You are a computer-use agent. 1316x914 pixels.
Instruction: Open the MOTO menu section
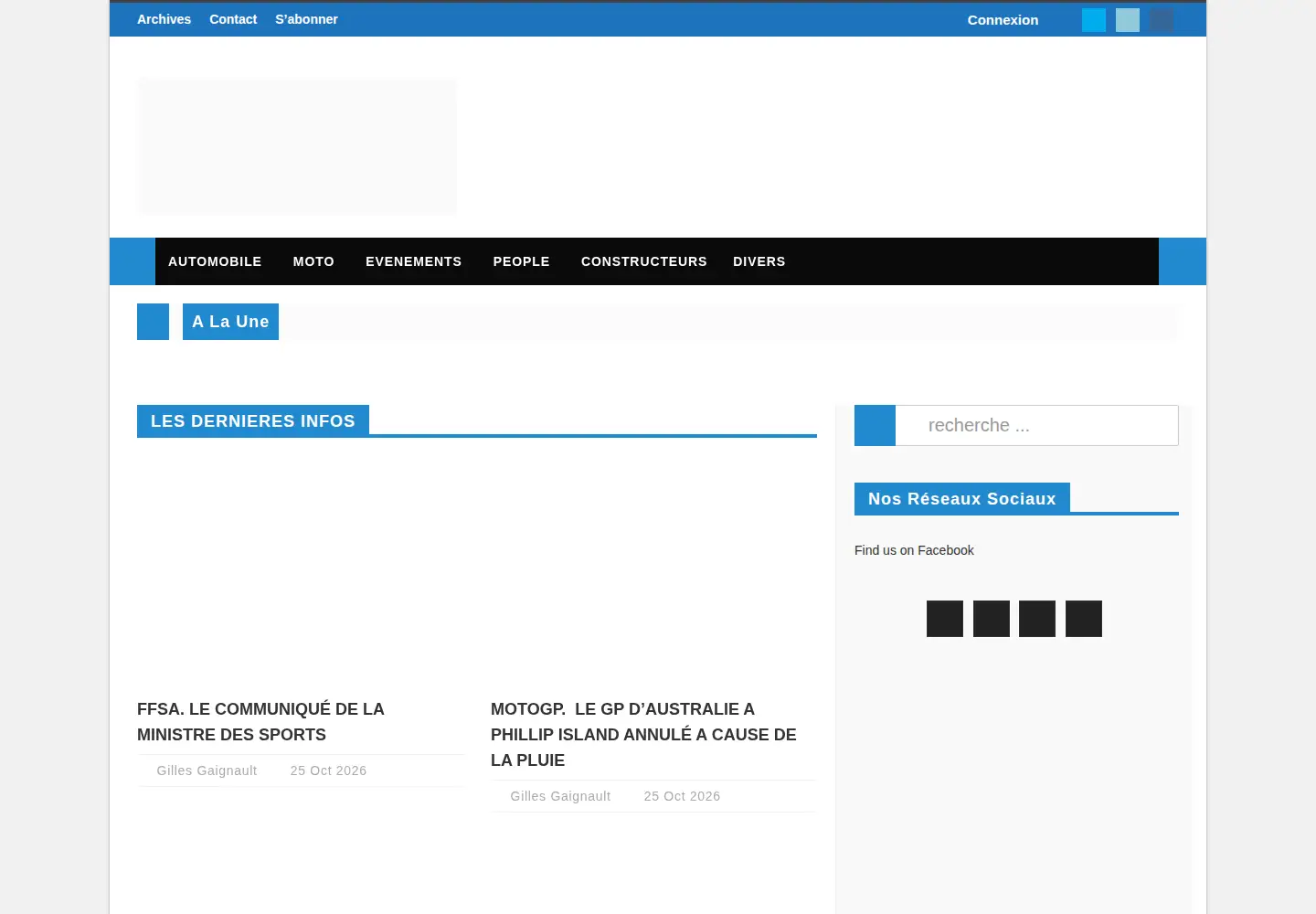pyautogui.click(x=313, y=261)
